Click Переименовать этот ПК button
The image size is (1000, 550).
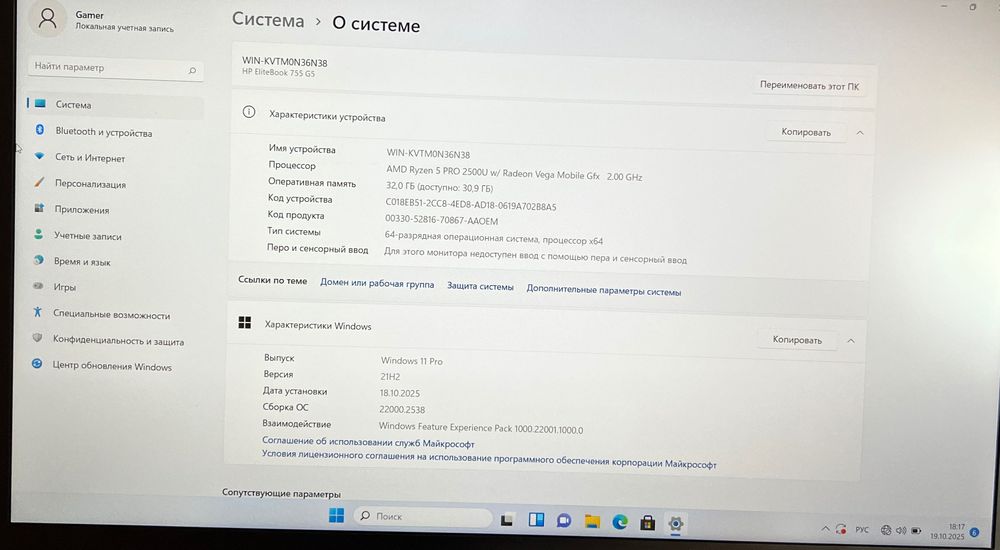[809, 85]
